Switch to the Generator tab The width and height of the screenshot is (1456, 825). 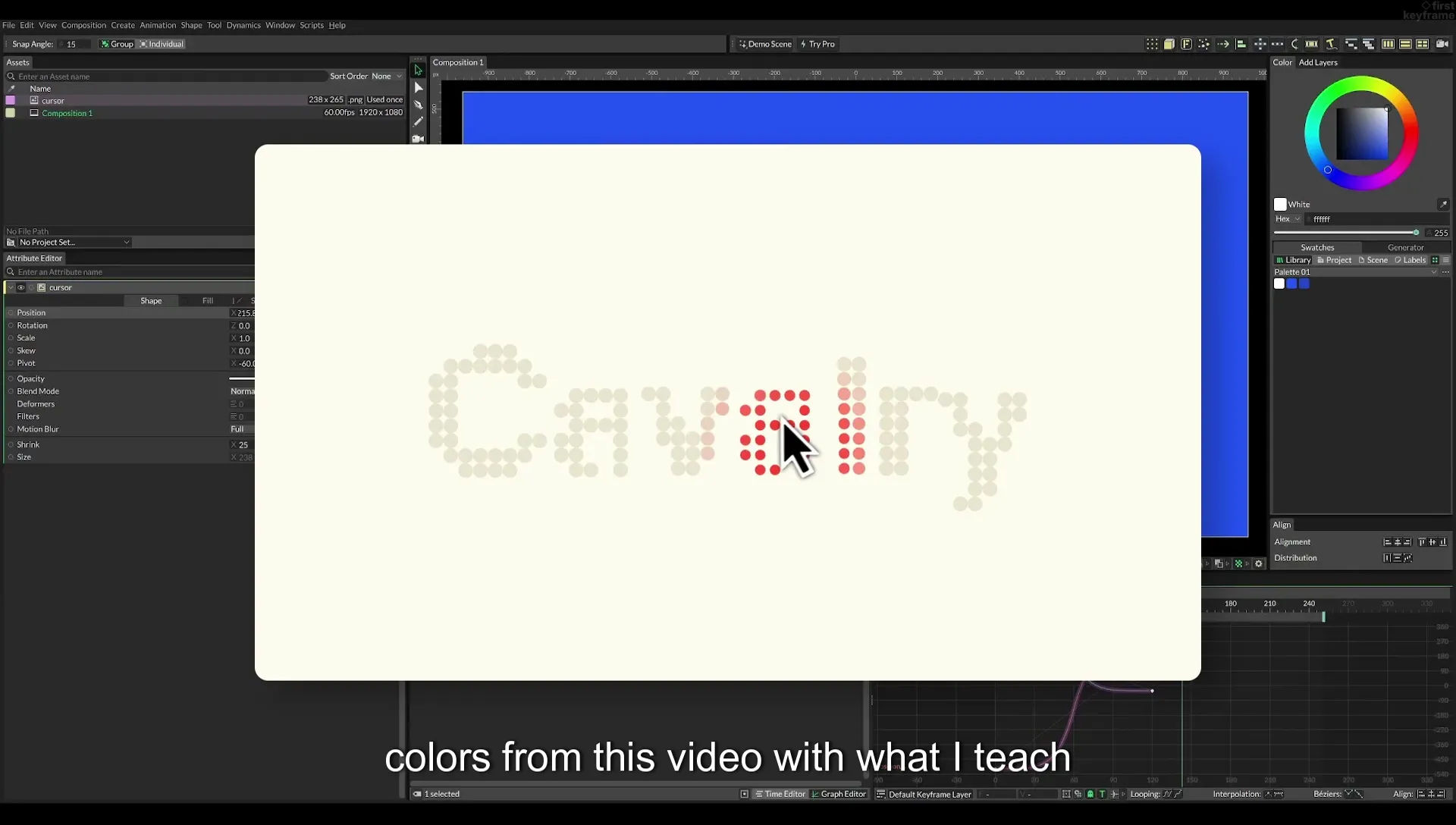1405,248
